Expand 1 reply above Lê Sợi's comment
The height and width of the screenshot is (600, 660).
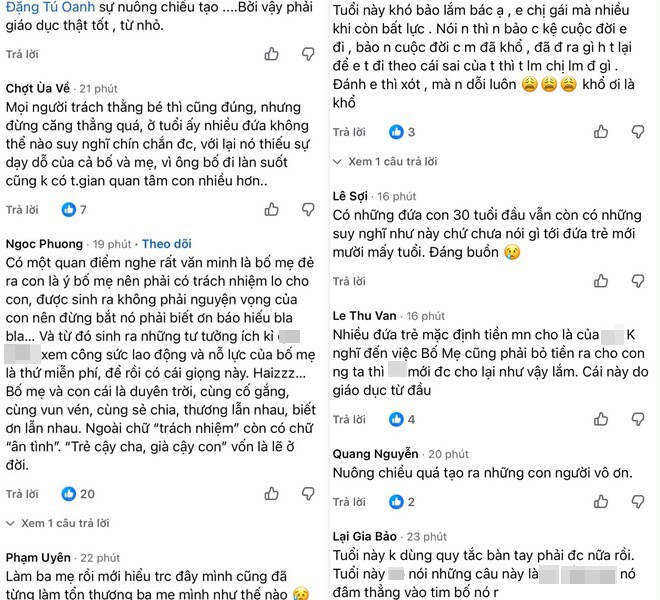pos(385,161)
